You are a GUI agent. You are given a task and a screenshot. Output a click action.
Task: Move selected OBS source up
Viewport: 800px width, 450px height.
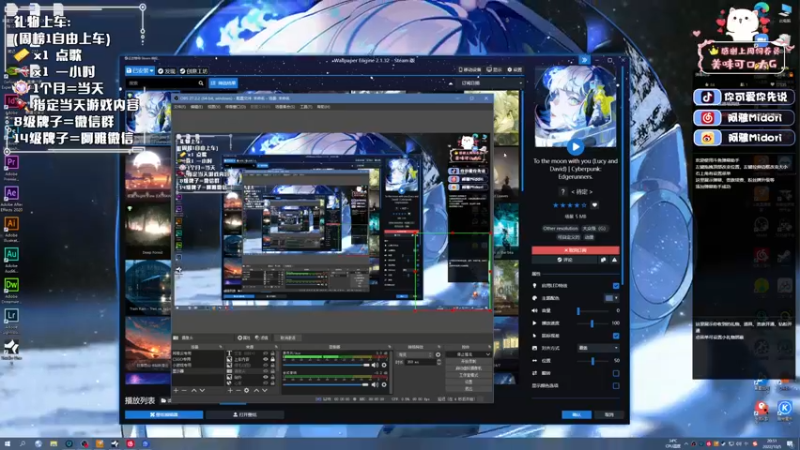[256, 390]
